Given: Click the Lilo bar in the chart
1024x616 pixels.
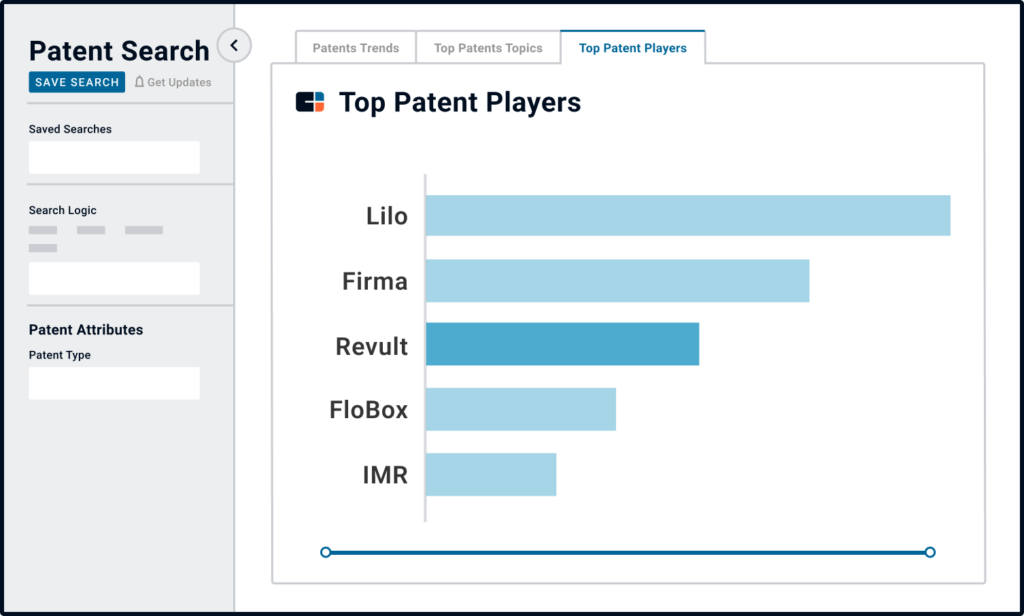Looking at the screenshot, I should [688, 215].
